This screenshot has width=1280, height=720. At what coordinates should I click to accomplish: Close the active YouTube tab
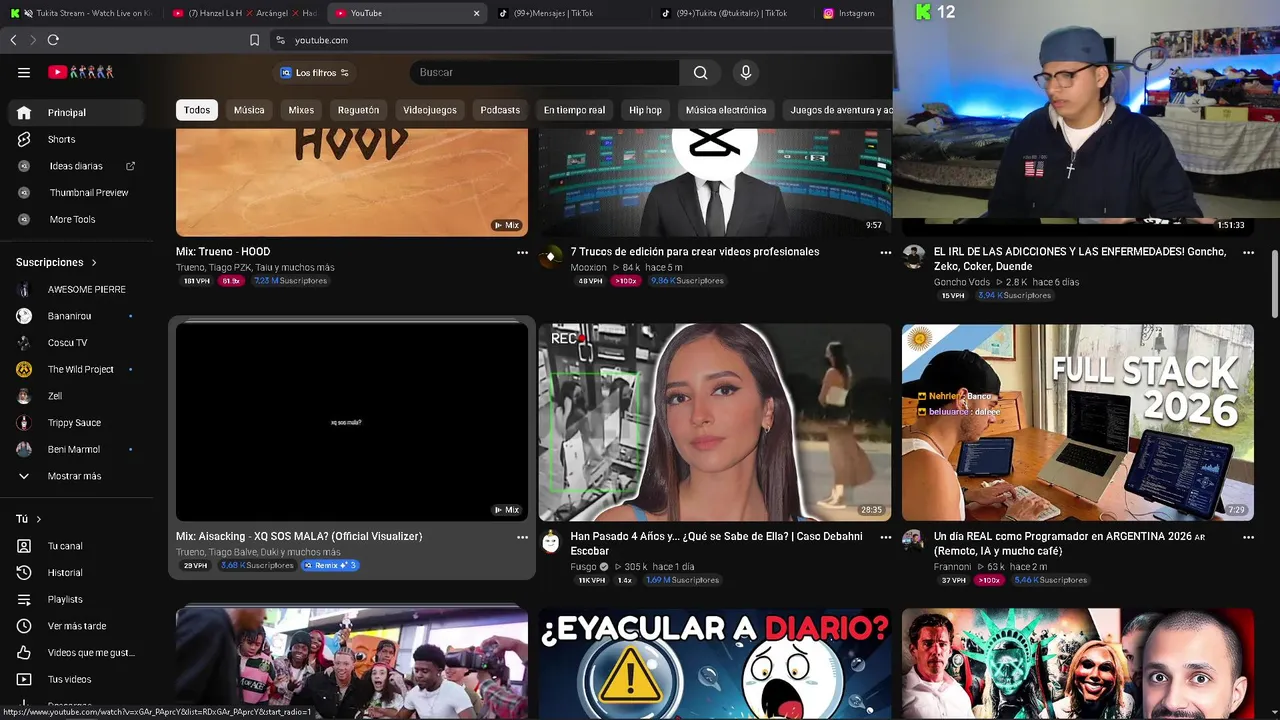point(476,13)
